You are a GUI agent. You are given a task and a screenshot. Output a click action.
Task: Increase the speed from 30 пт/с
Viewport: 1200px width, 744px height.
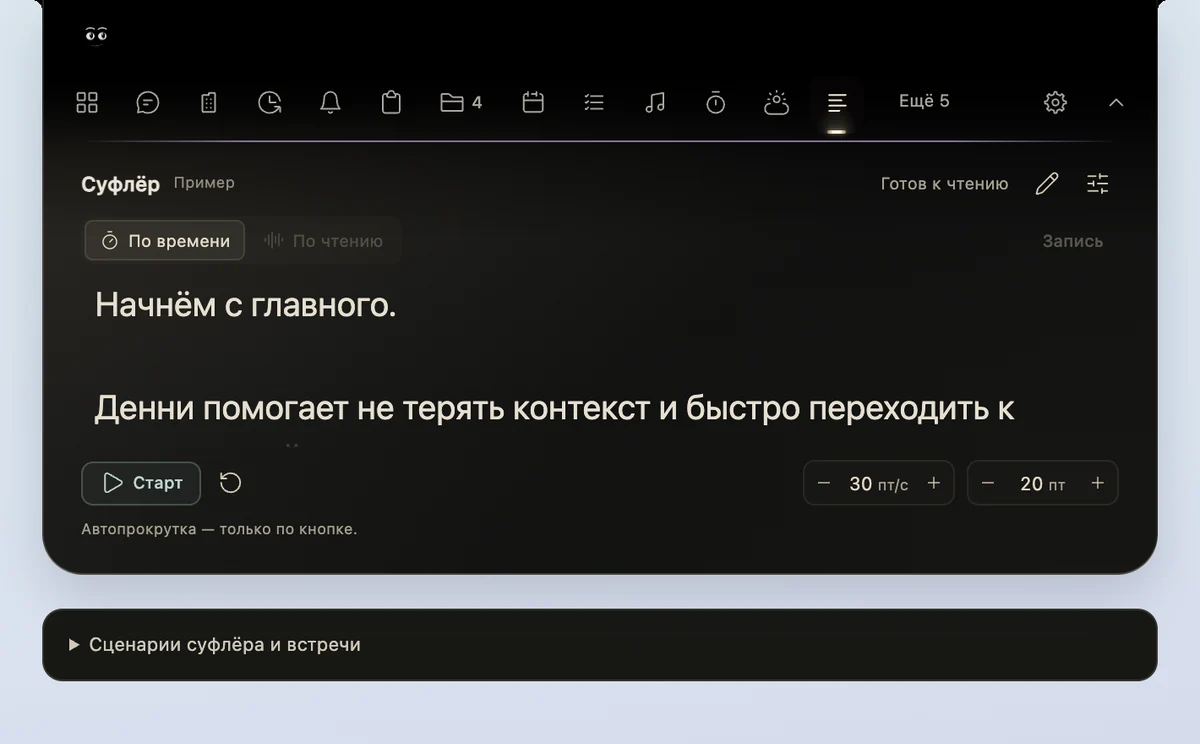tap(934, 483)
